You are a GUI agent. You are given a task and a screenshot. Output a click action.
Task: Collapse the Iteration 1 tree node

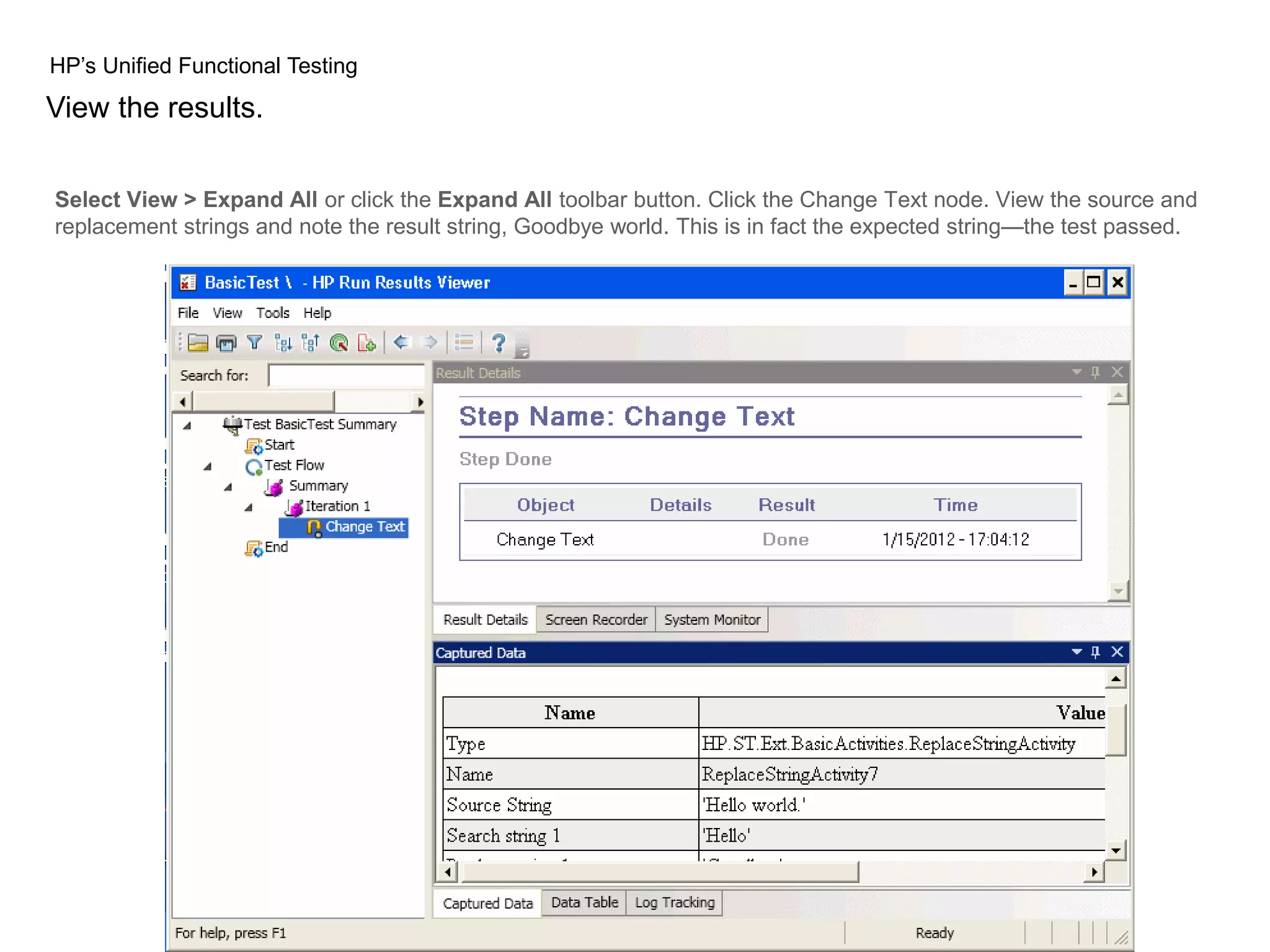pos(248,508)
